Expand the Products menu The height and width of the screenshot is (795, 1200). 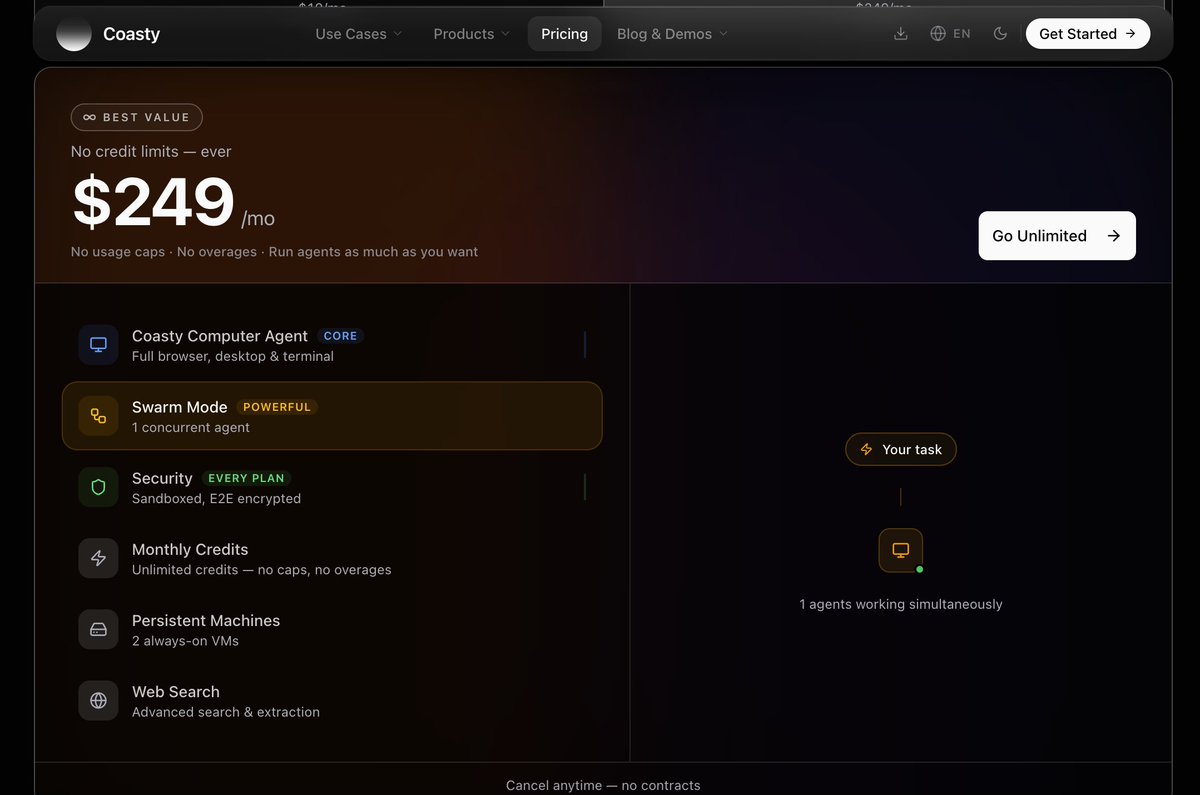coord(471,34)
